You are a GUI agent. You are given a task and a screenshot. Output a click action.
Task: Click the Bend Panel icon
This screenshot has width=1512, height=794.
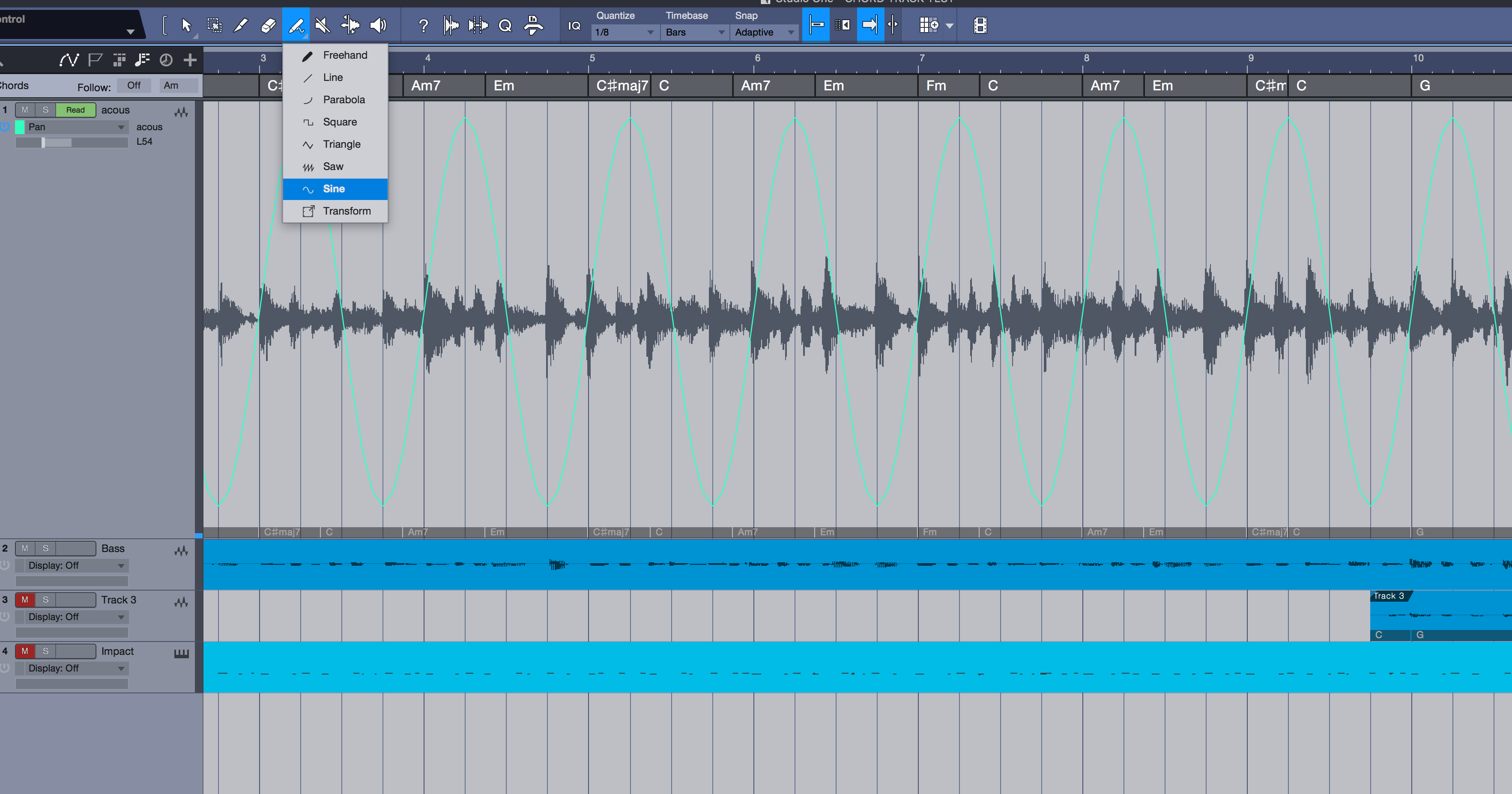point(478,25)
